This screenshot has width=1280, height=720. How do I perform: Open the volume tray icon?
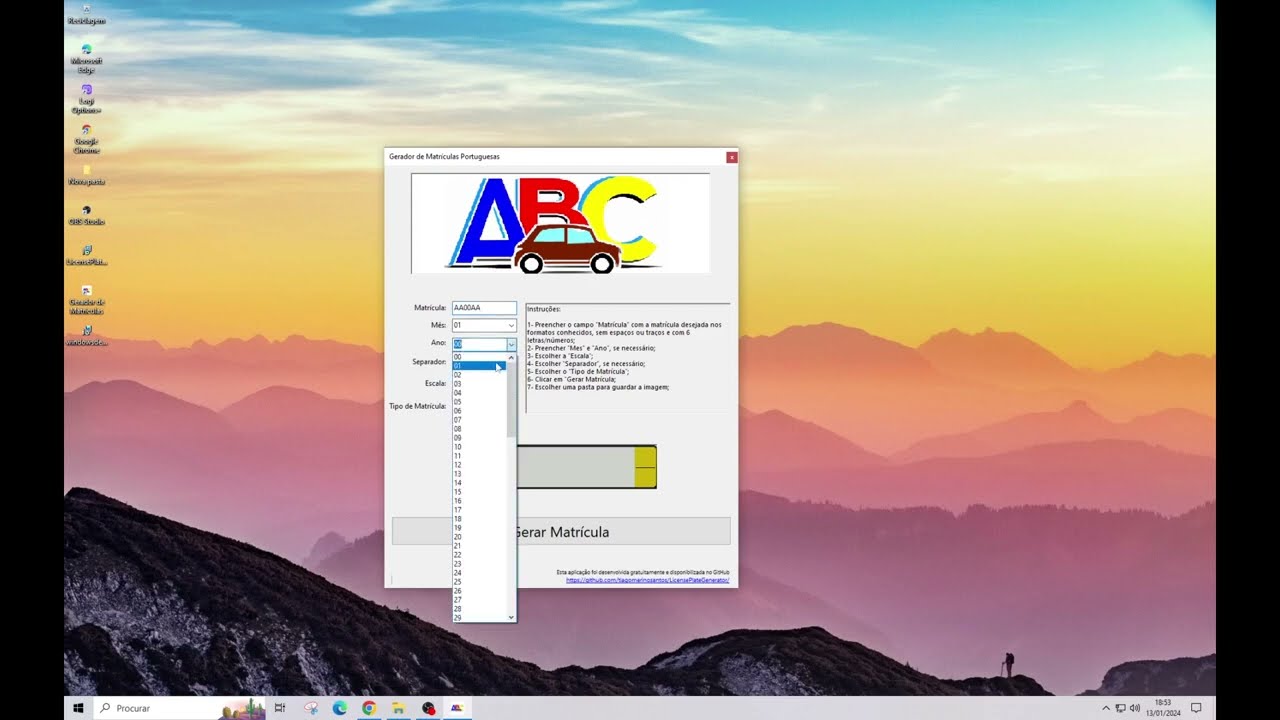(1135, 708)
